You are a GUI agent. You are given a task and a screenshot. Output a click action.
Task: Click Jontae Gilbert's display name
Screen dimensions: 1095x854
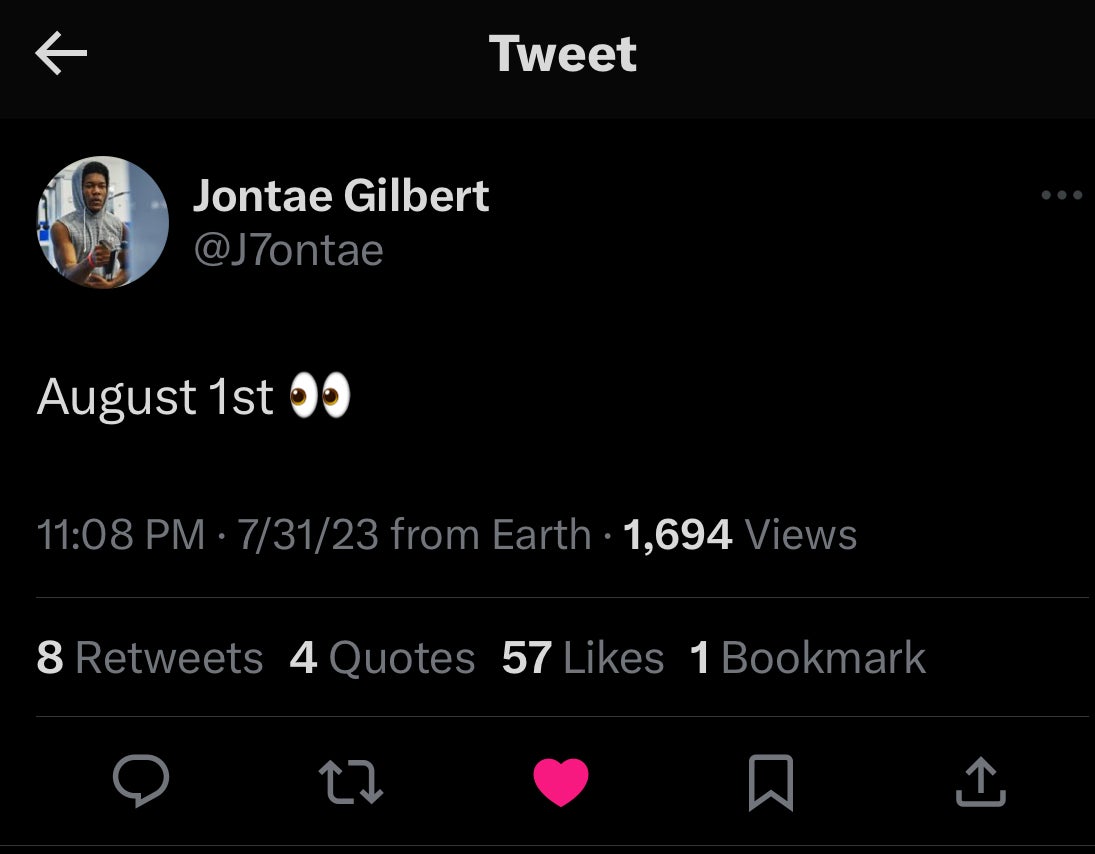click(341, 196)
